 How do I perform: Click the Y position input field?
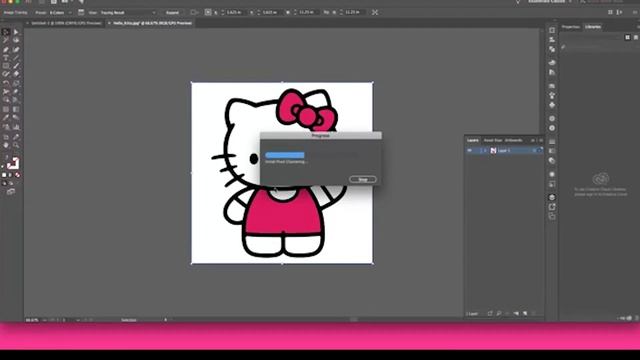270,13
